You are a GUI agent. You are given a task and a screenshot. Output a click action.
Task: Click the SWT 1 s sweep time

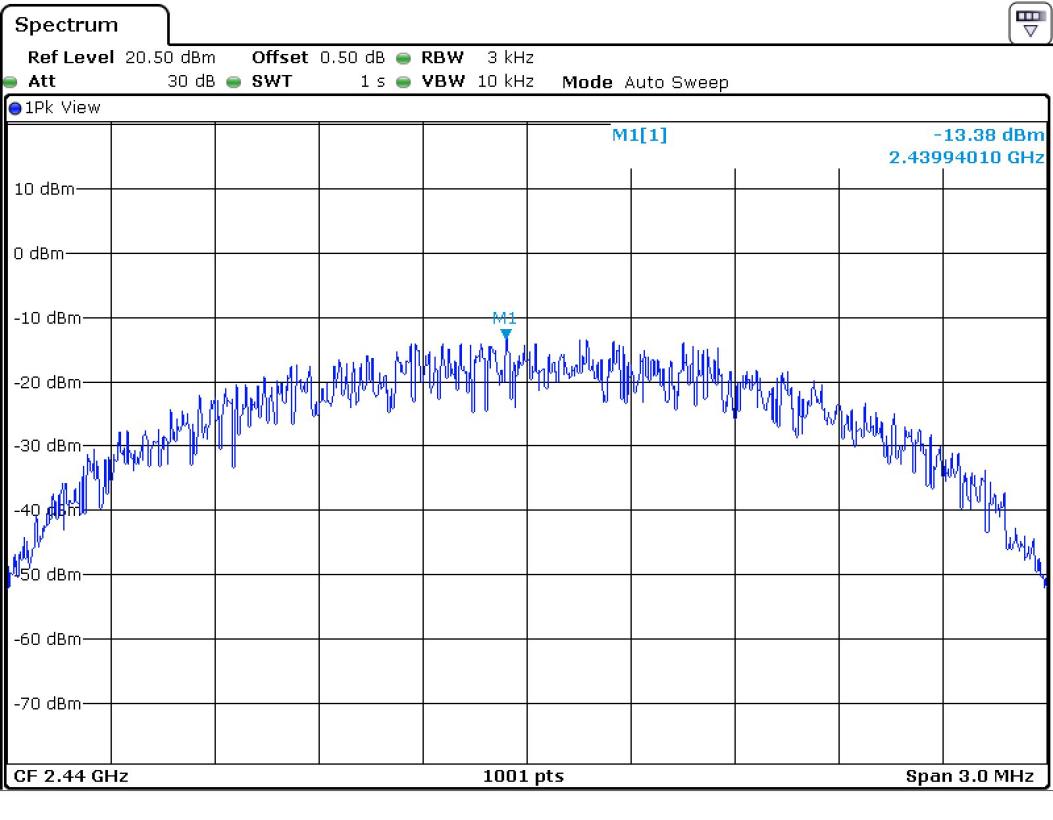coord(318,81)
